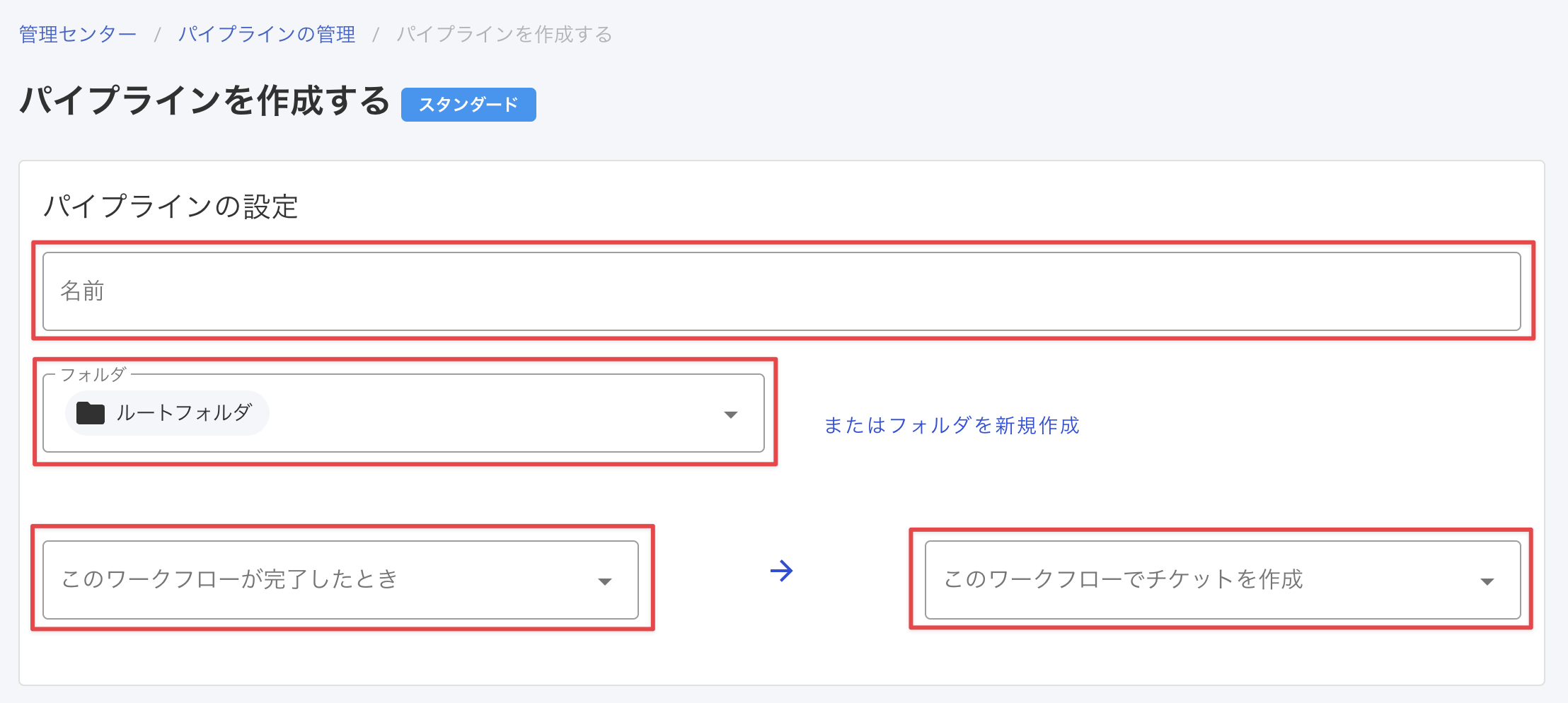
Task: Click the small フォルダ field label
Action: 93,374
